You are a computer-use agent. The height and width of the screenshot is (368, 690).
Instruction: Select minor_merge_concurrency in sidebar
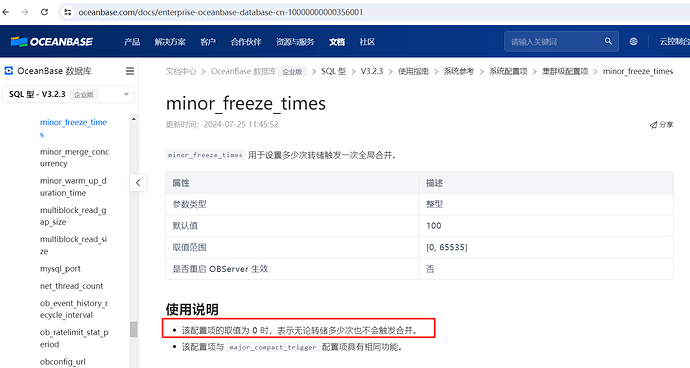click(74, 157)
